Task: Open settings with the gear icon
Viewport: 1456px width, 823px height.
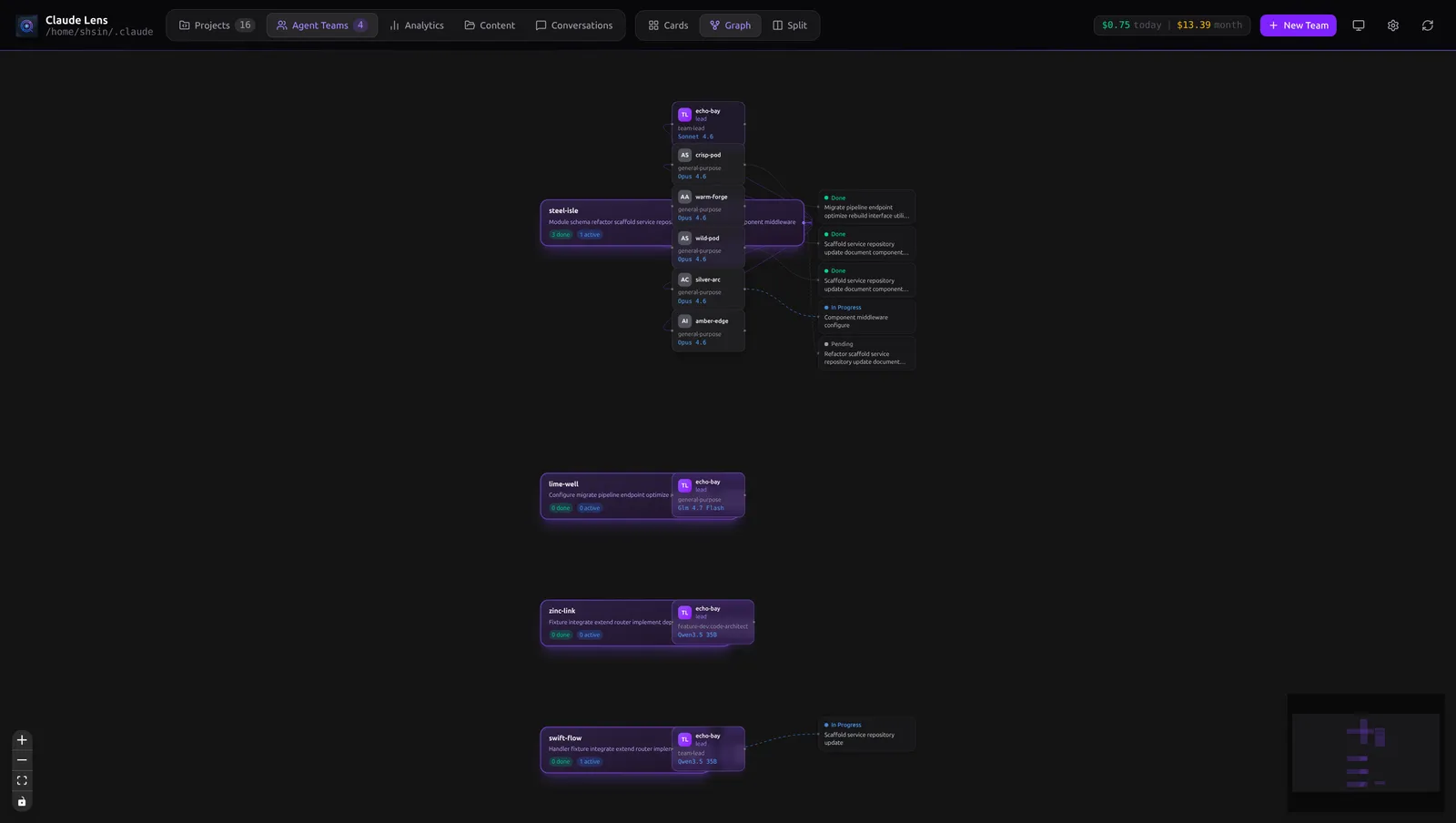Action: pyautogui.click(x=1392, y=25)
